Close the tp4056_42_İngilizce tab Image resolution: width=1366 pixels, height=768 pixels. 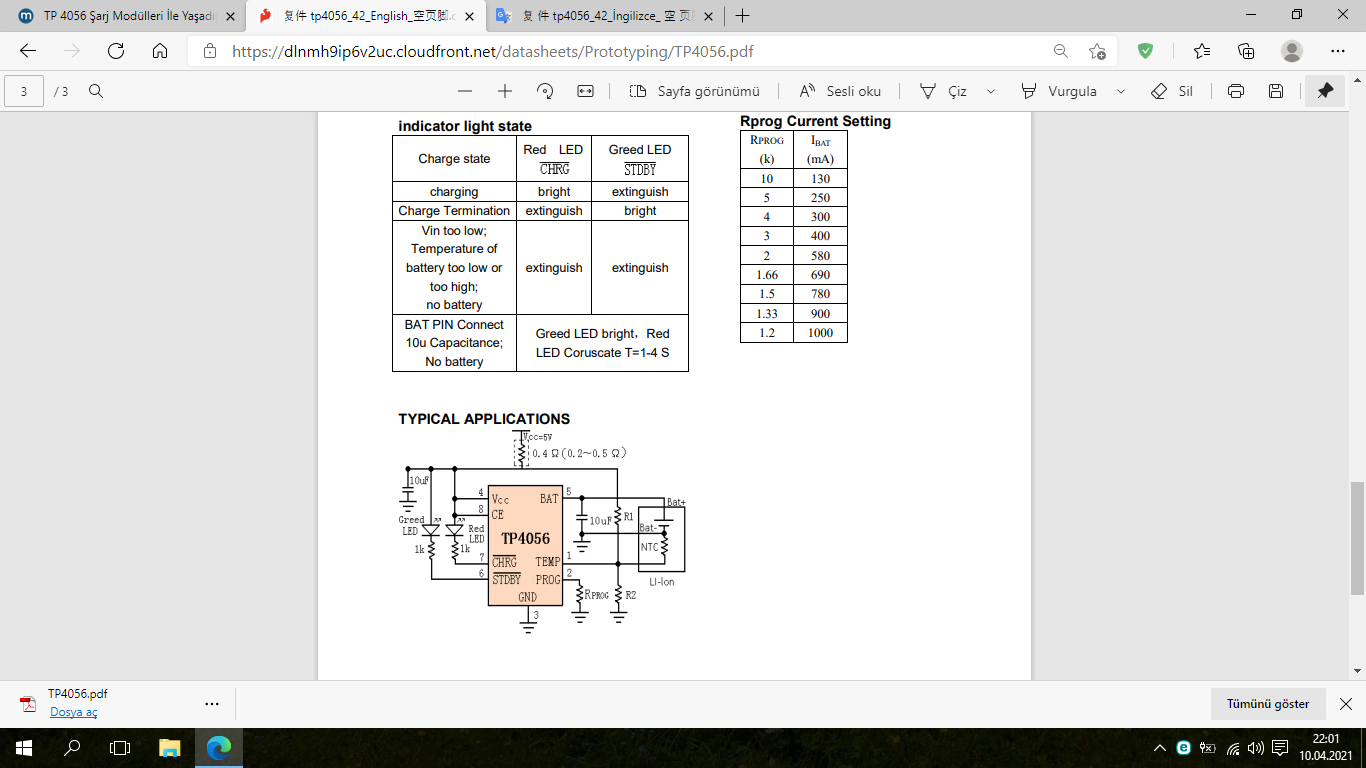[x=710, y=15]
